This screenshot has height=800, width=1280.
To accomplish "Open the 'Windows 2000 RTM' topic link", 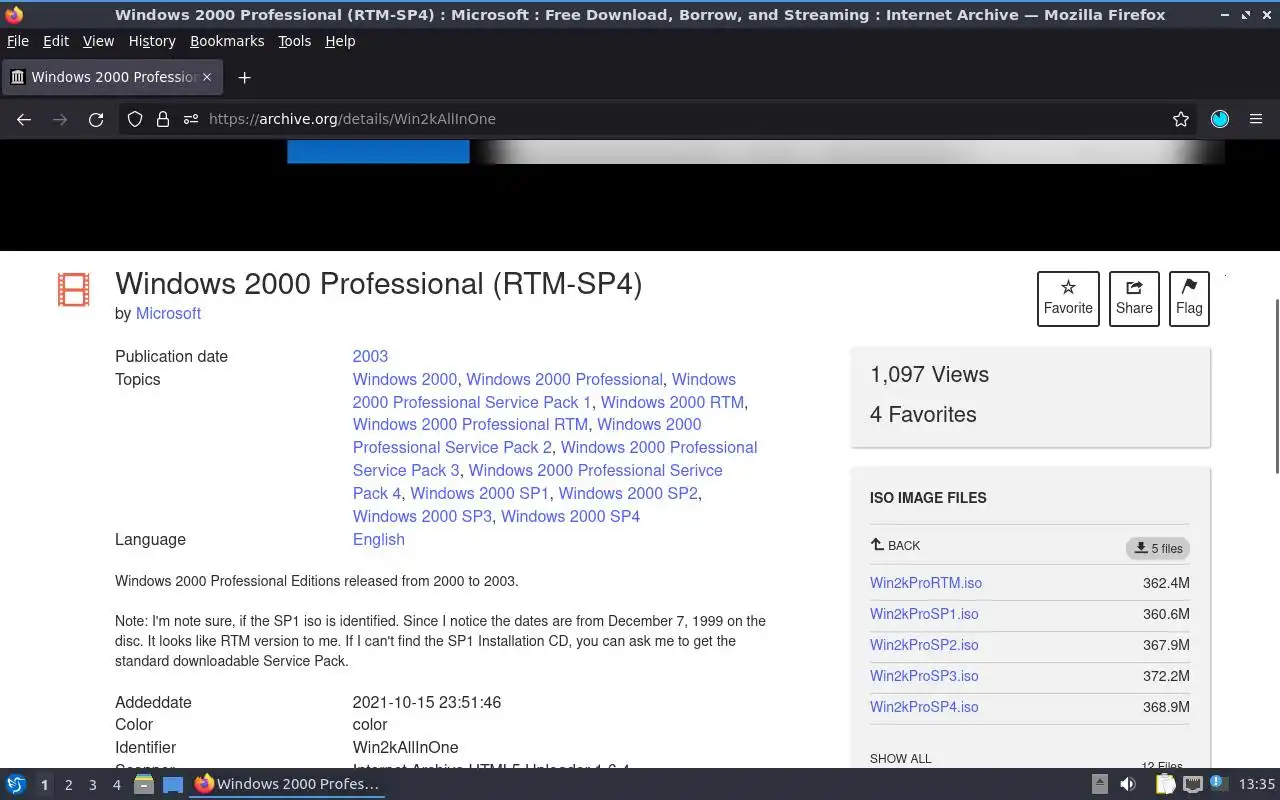I will pyautogui.click(x=672, y=402).
